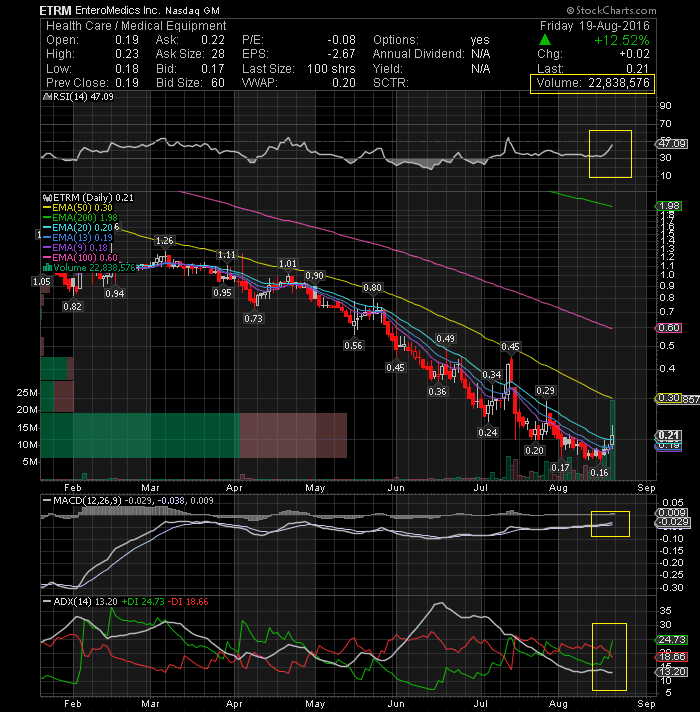Click the 13.20 ADX axis tag
Image resolution: width=700 pixels, height=712 pixels.
tap(672, 672)
